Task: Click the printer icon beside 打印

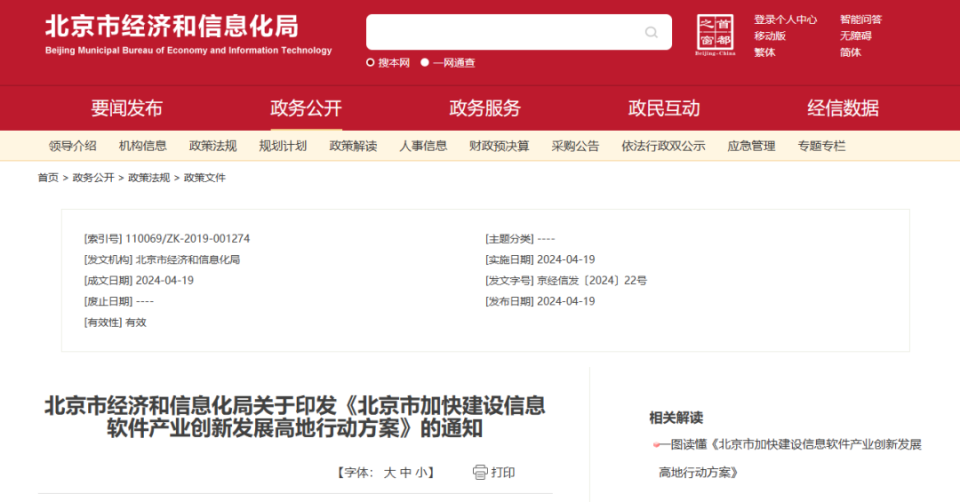Action: [x=480, y=472]
